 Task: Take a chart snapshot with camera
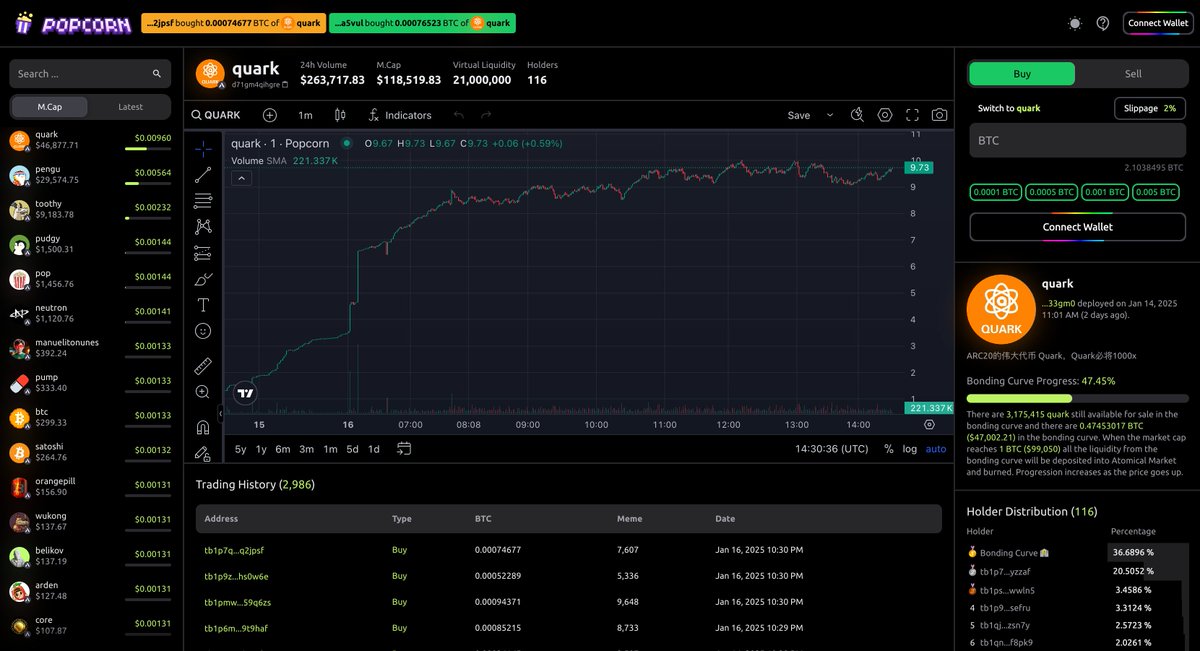pos(939,115)
